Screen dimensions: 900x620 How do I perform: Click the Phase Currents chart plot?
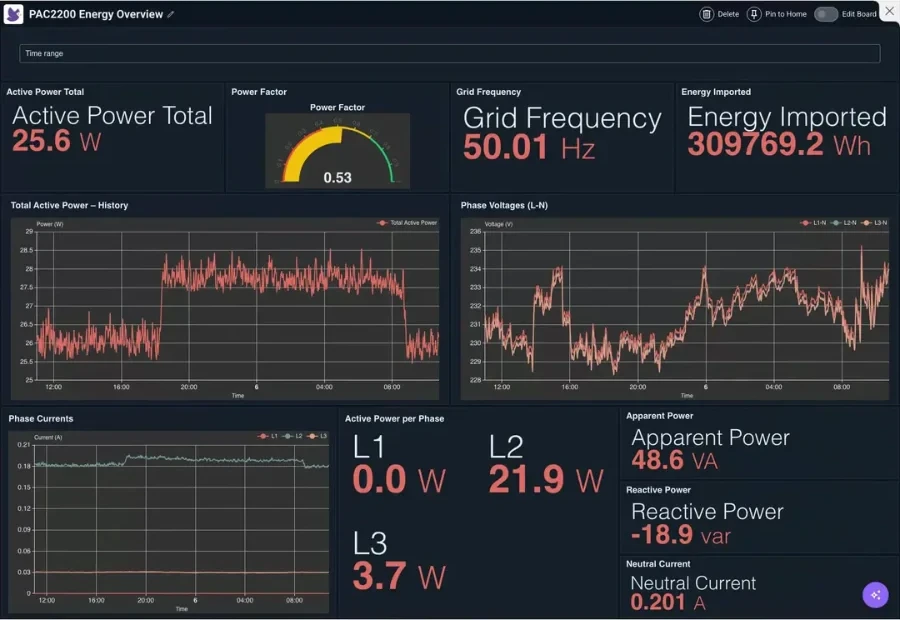coord(181,519)
